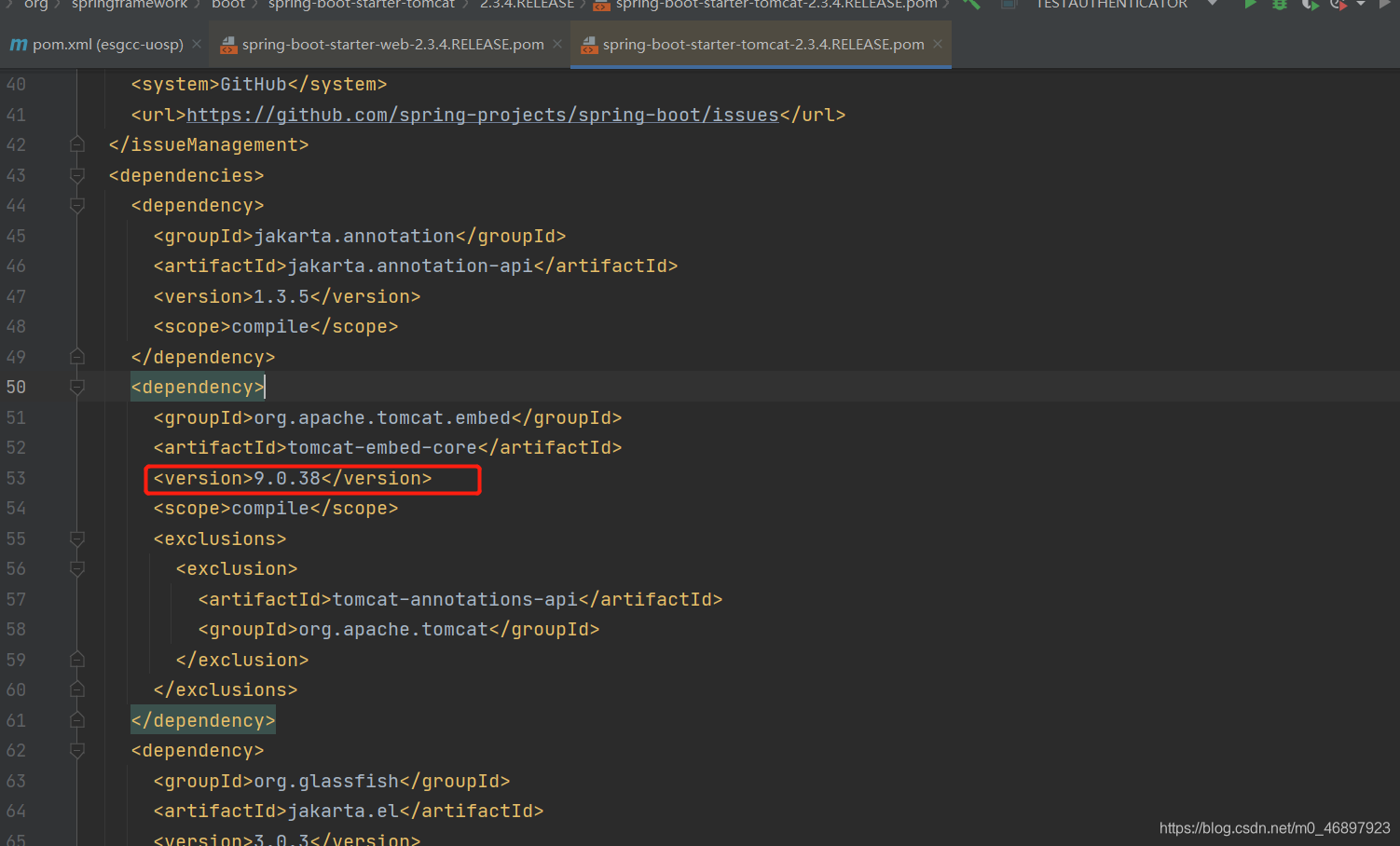The image size is (1400, 846).
Task: Close the pom.xml (esgcc-uosp) tab
Action: (x=197, y=44)
